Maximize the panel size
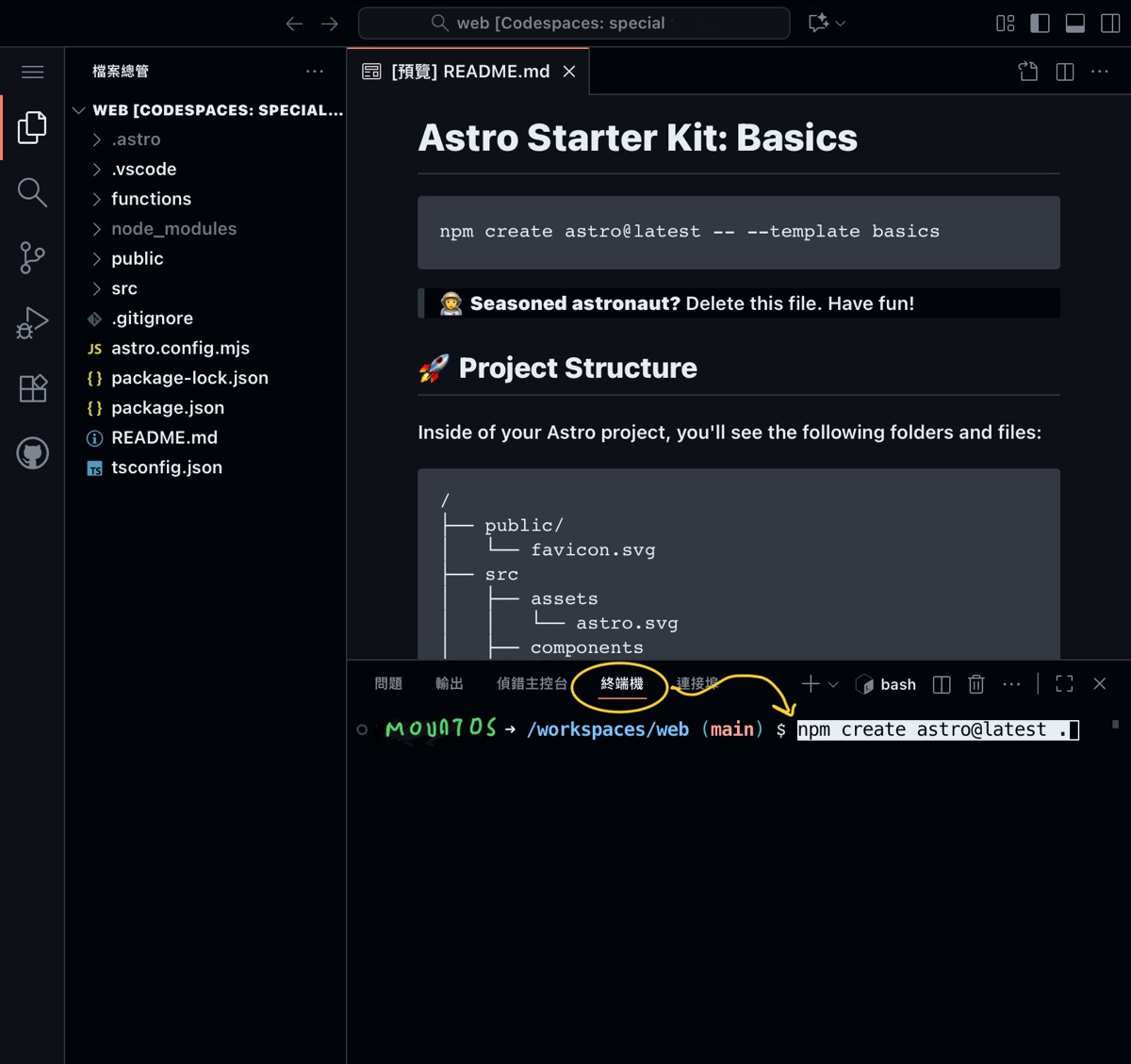Screen dimensions: 1131x1064 tap(1064, 685)
